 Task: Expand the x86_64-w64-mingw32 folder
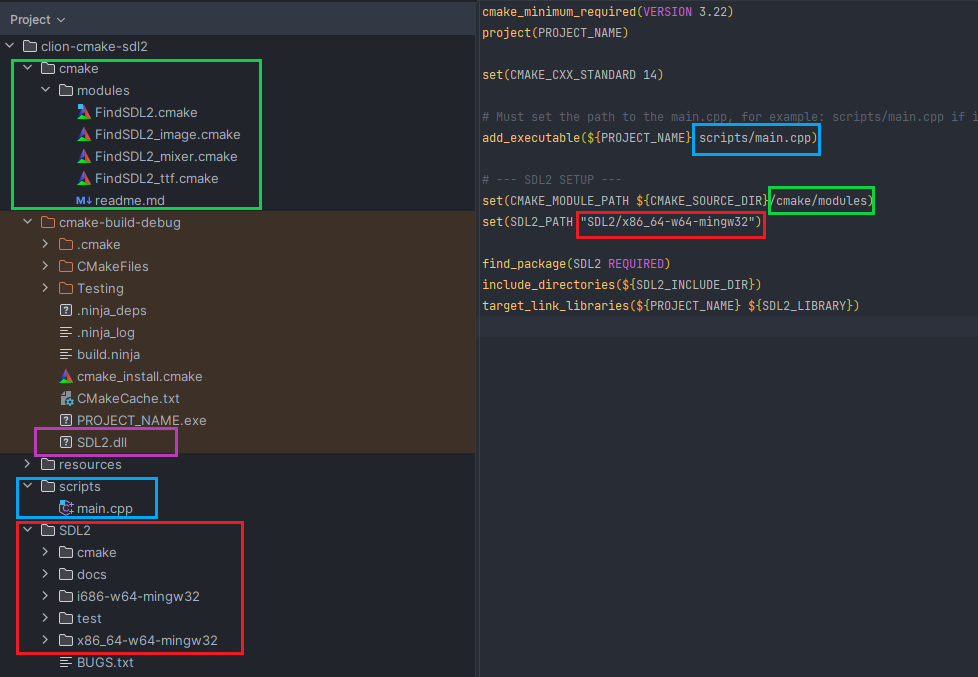pyautogui.click(x=45, y=640)
